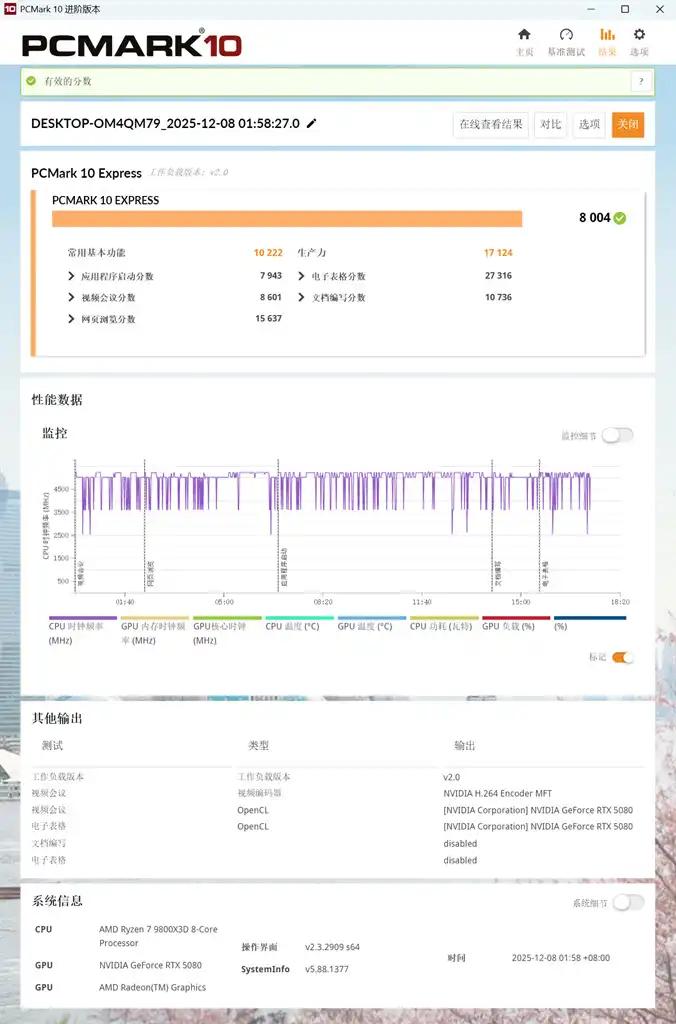
Task: Select the GPU 温度 blue legend
Action: (x=372, y=624)
